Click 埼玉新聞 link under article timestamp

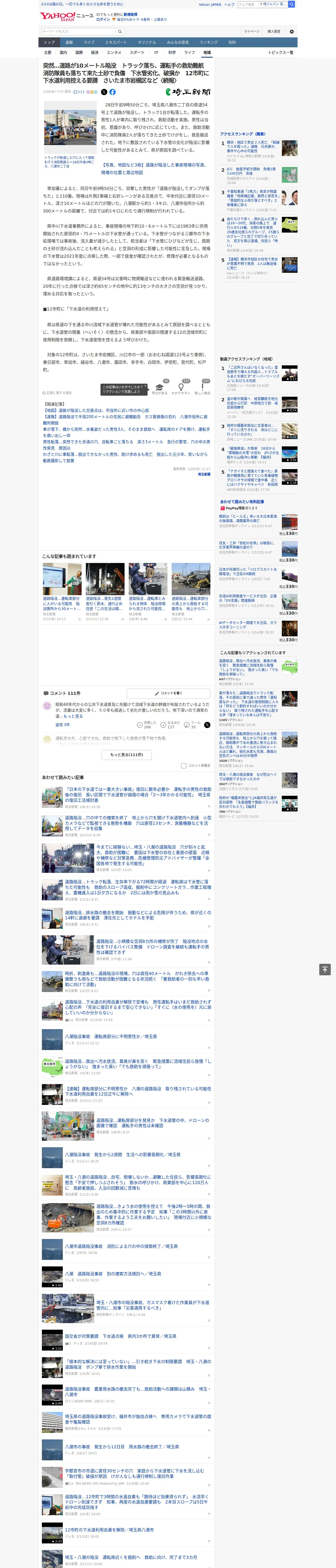[x=204, y=474]
